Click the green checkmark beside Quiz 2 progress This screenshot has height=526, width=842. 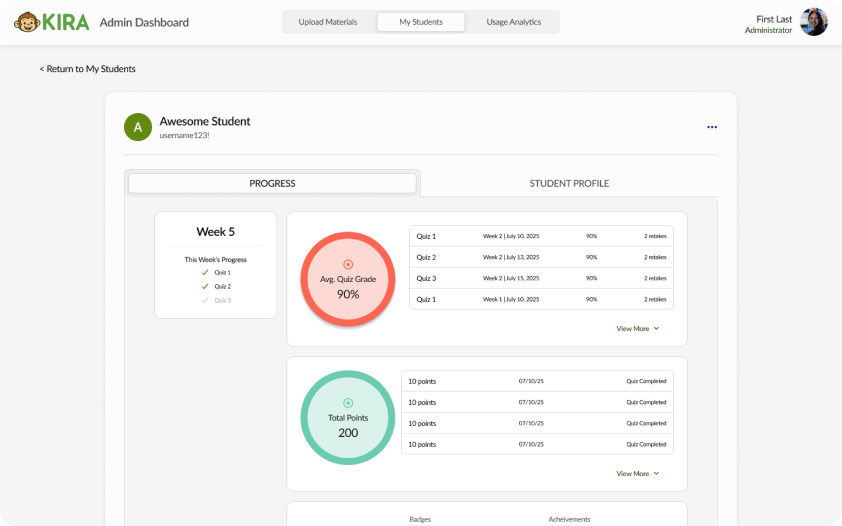(x=205, y=286)
